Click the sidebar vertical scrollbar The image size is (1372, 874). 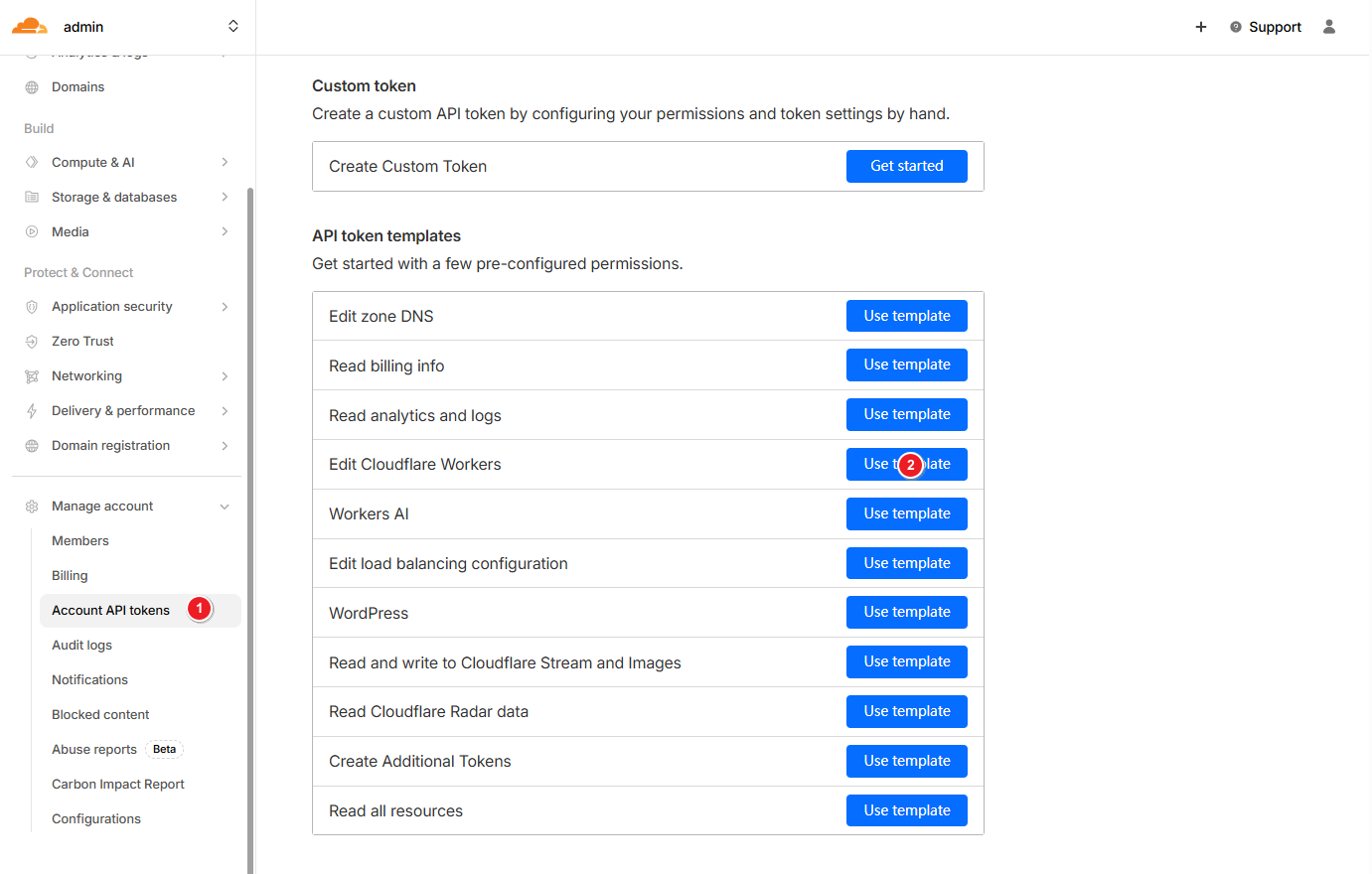(x=250, y=497)
